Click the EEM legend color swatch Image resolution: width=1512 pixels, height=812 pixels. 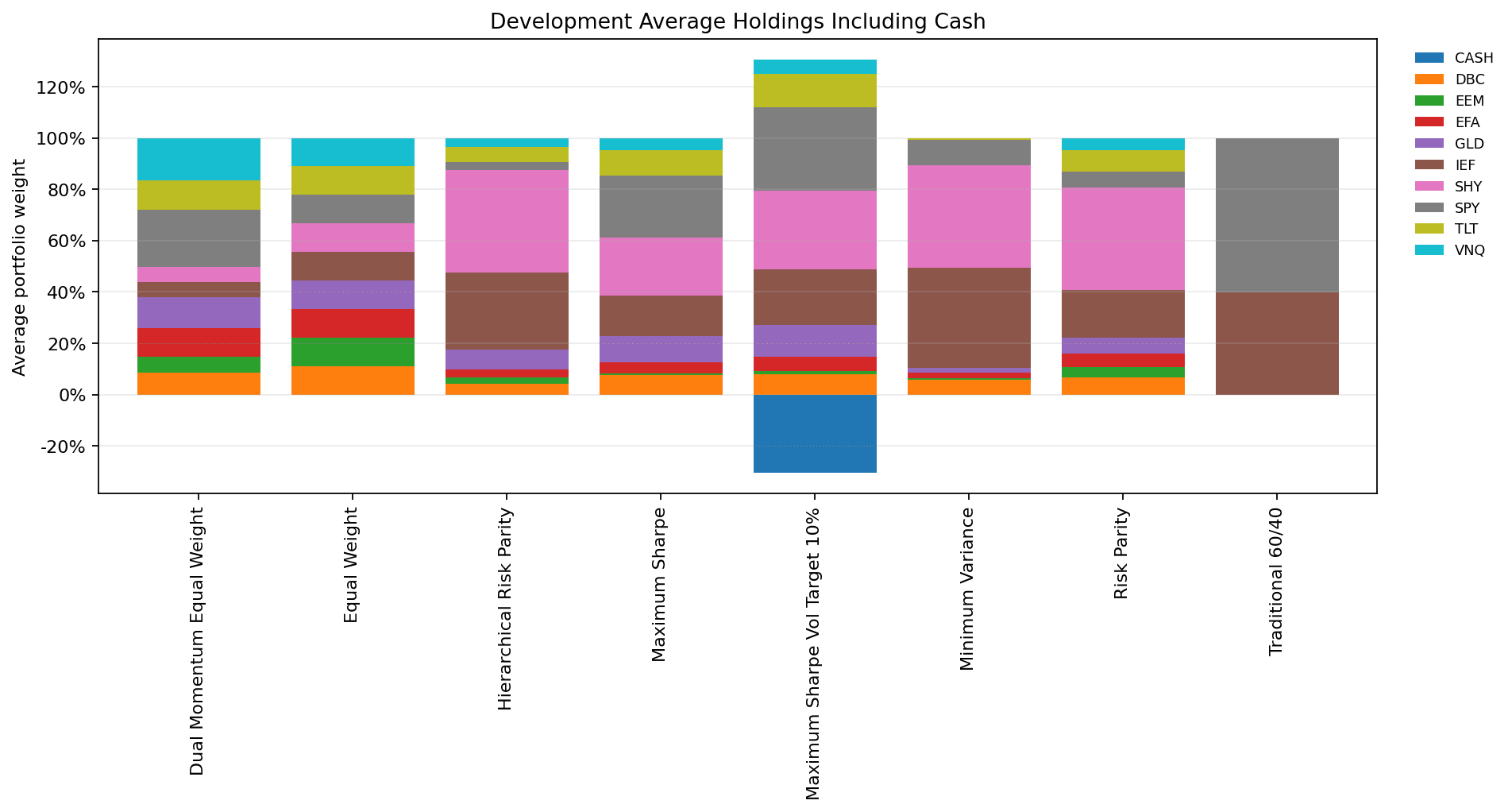coord(1429,101)
